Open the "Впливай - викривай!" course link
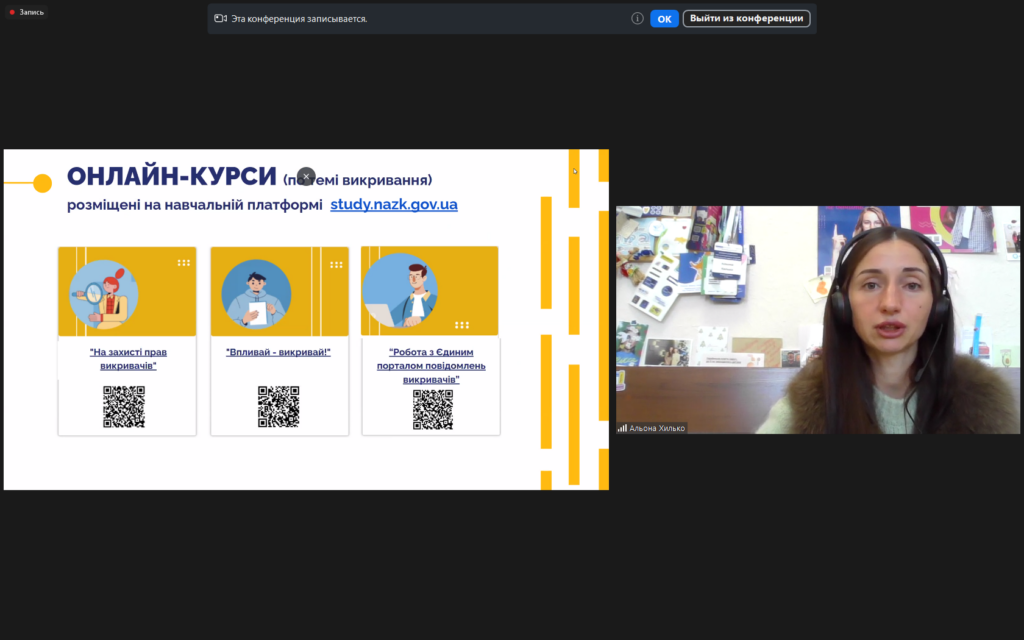Viewport: 1024px width, 640px height. (x=278, y=352)
